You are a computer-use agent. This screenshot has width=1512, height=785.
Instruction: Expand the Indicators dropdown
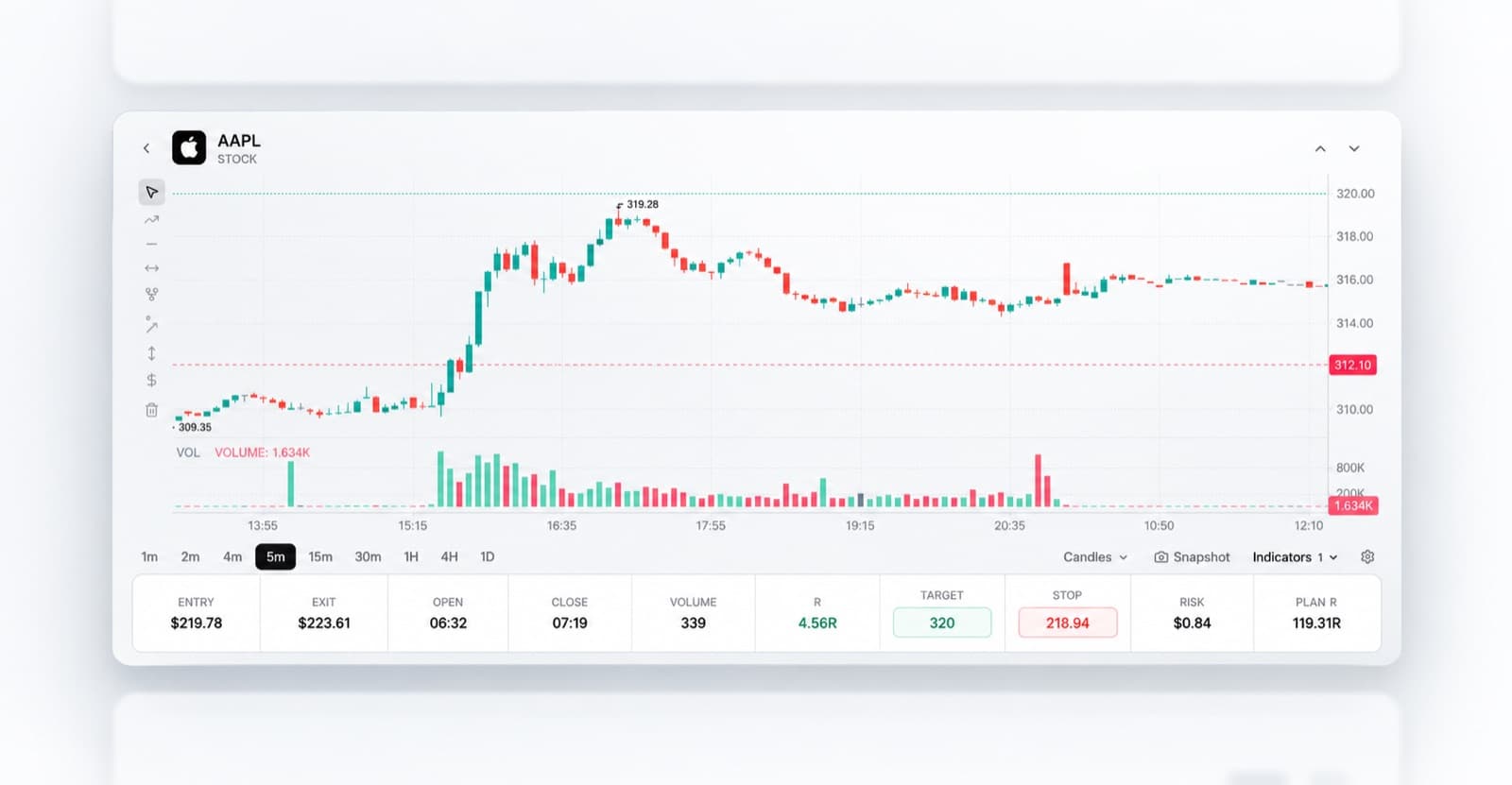[x=1295, y=557]
